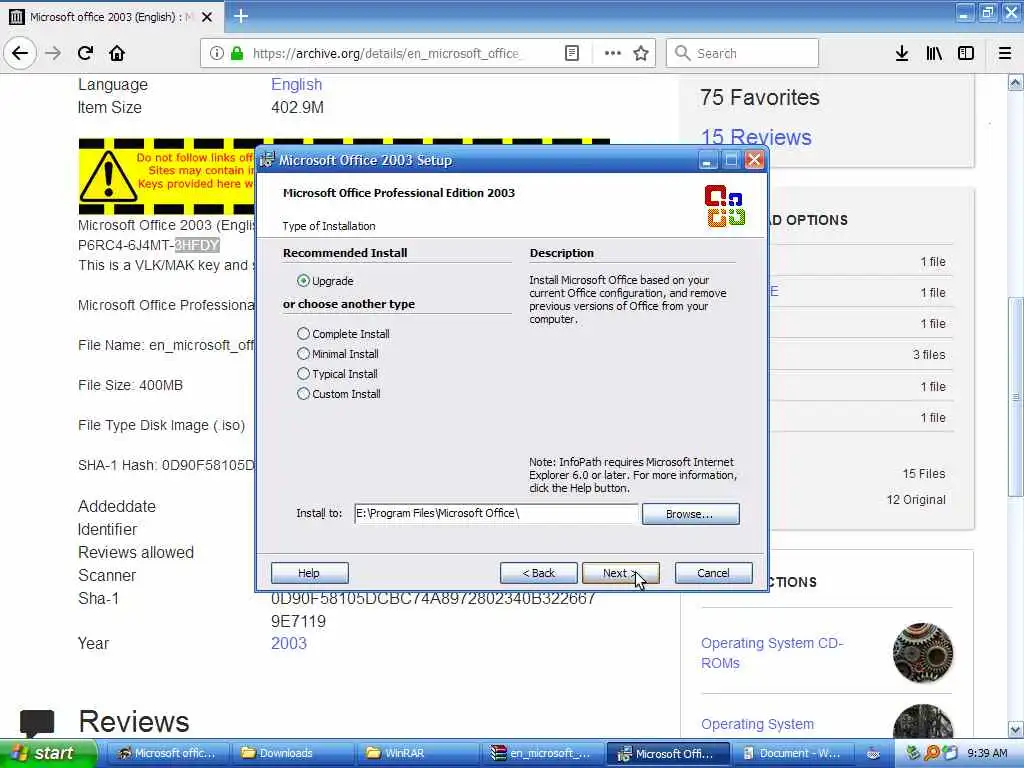Switch to Firefox Microsoft offic taskbar item
Viewport: 1024px width, 768px height.
click(168, 754)
